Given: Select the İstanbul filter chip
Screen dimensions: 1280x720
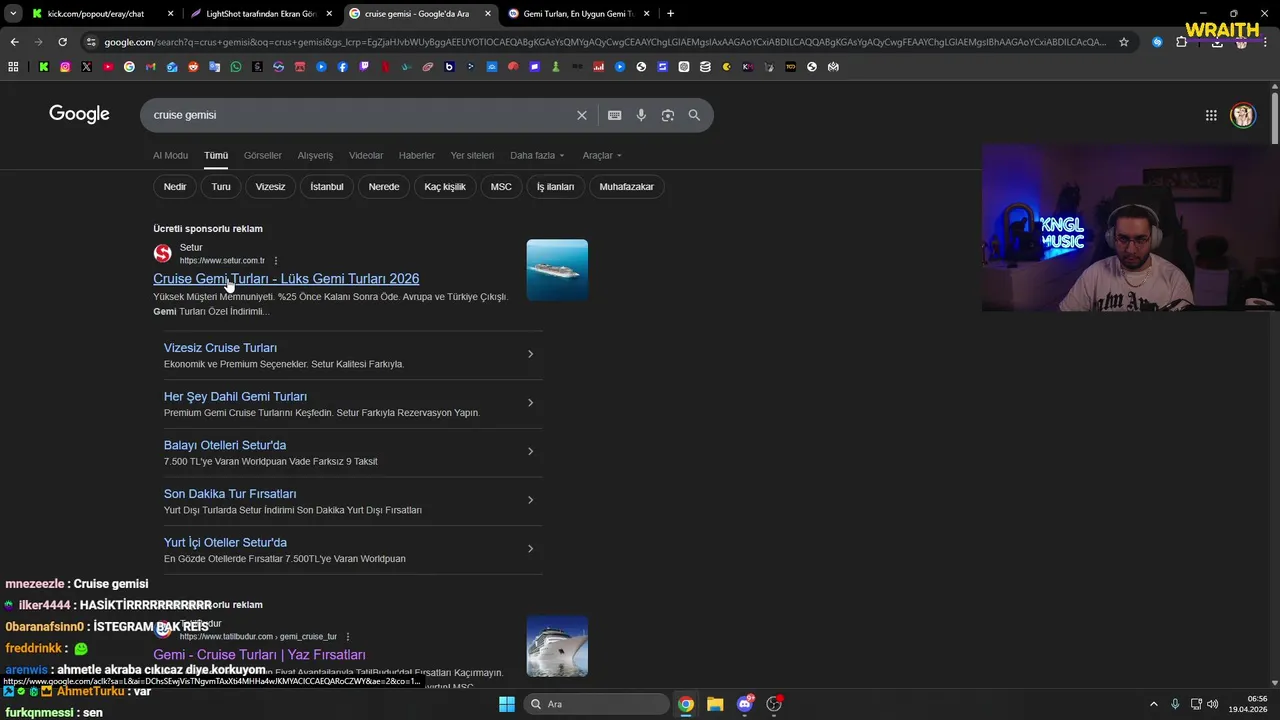Looking at the screenshot, I should point(327,187).
